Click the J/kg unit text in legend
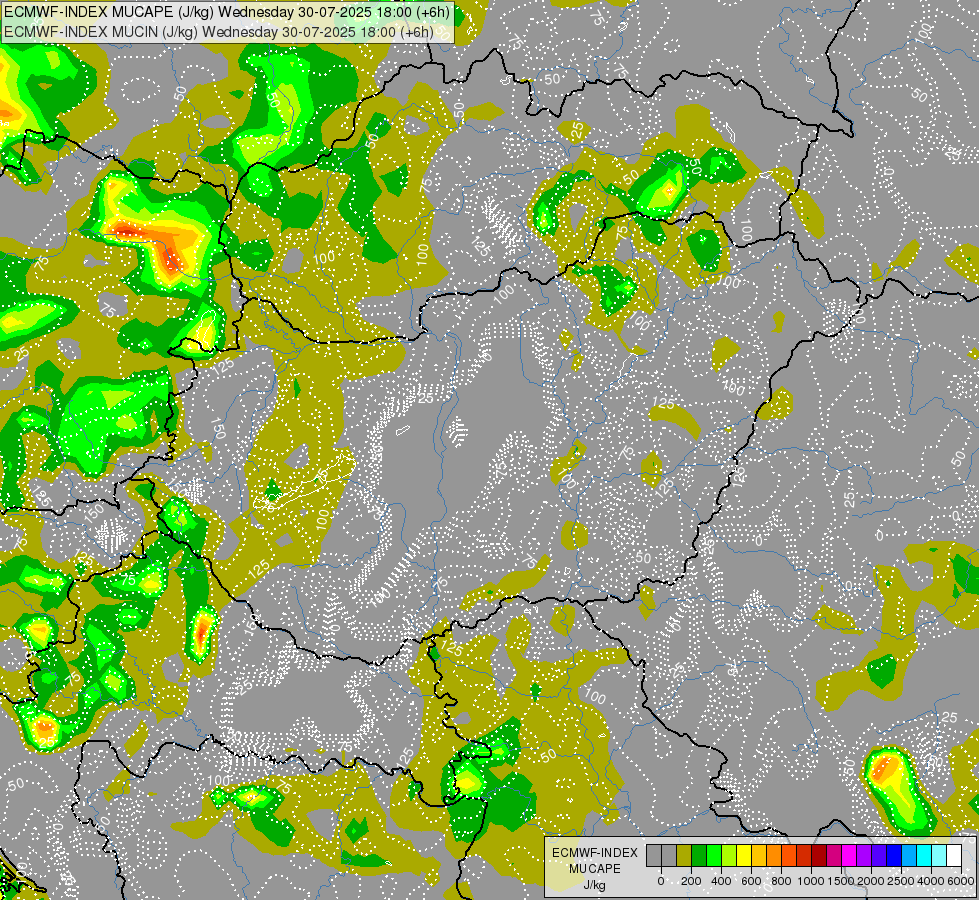The image size is (979, 900). tap(594, 885)
